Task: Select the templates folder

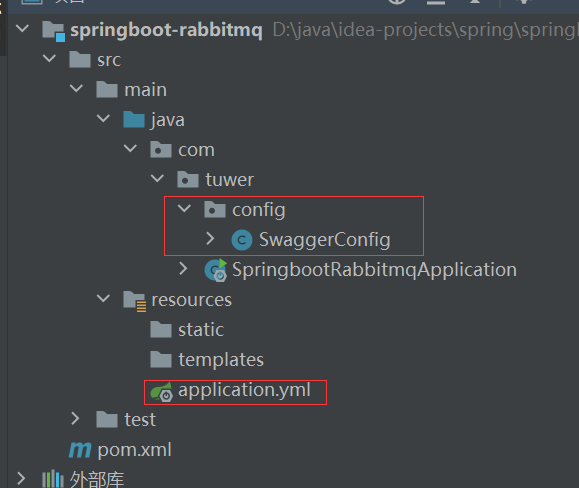Action: (221, 360)
